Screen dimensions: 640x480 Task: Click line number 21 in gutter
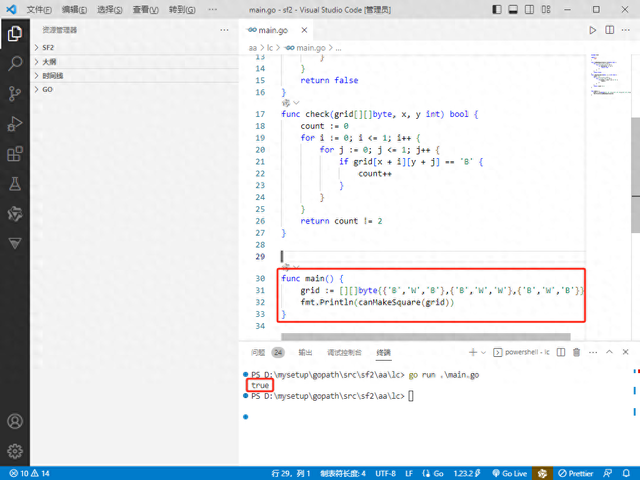(x=260, y=162)
